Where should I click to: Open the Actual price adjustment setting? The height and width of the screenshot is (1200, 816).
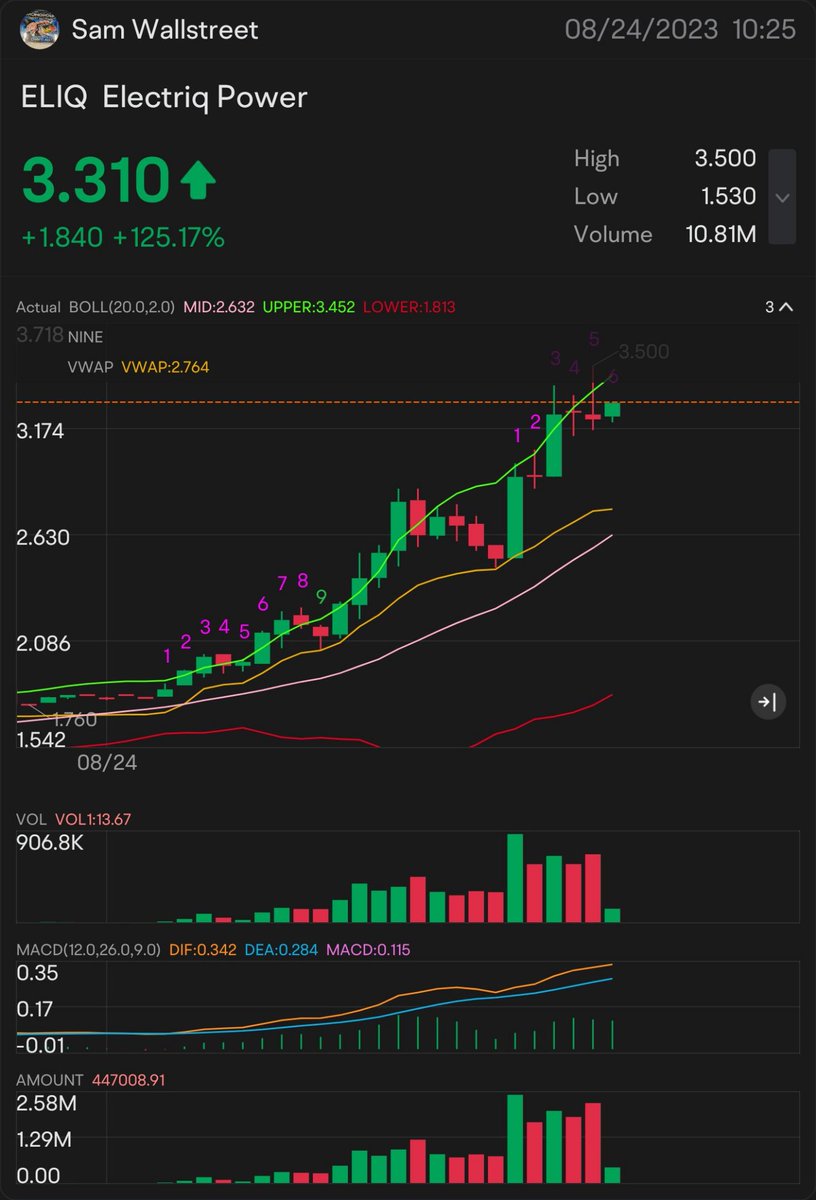pos(39,307)
